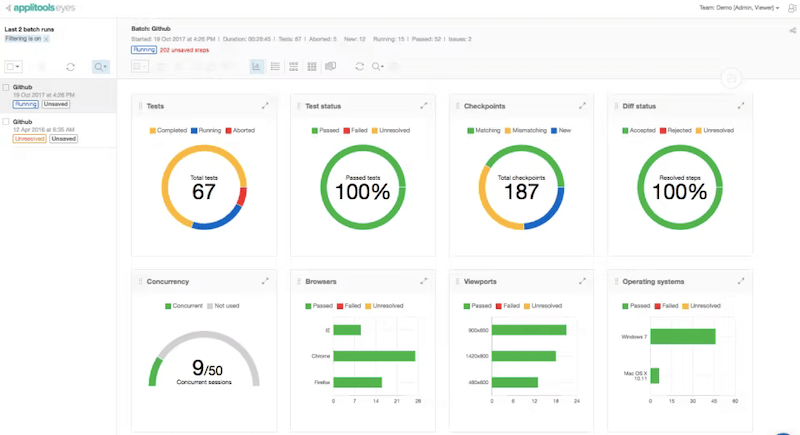Open the user account icon at top right
Image resolution: width=800 pixels, height=435 pixels.
tap(792, 8)
